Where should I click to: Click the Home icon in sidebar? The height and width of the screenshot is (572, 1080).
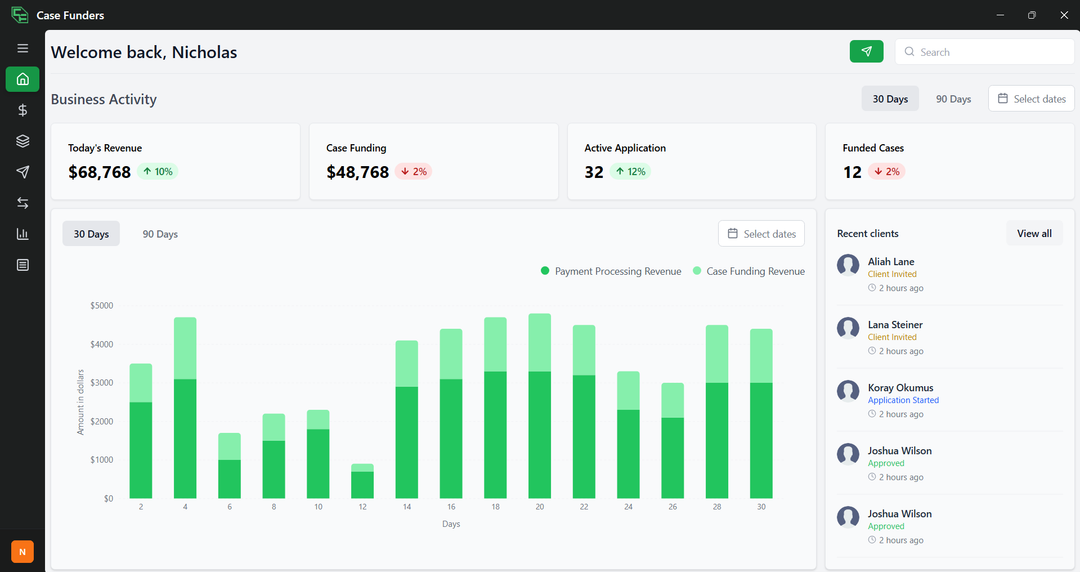click(x=22, y=79)
